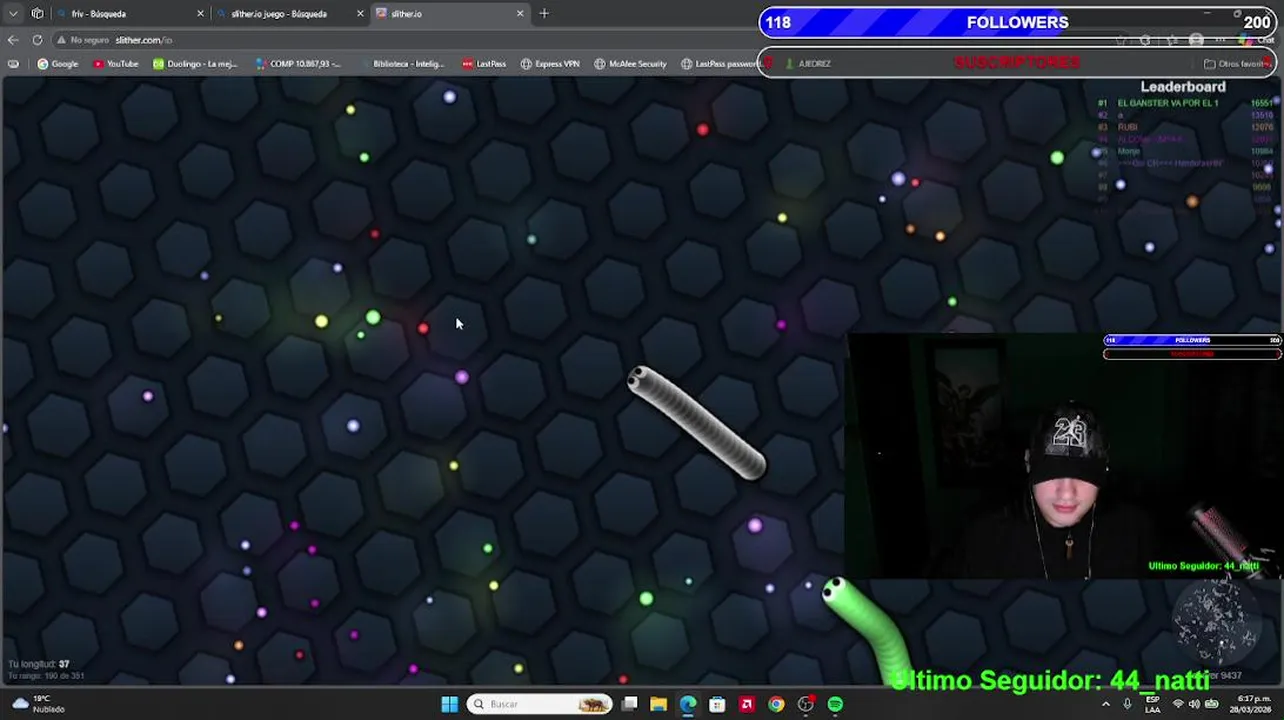Image resolution: width=1284 pixels, height=720 pixels.
Task: Close the slither.io browser tab
Action: (520, 14)
